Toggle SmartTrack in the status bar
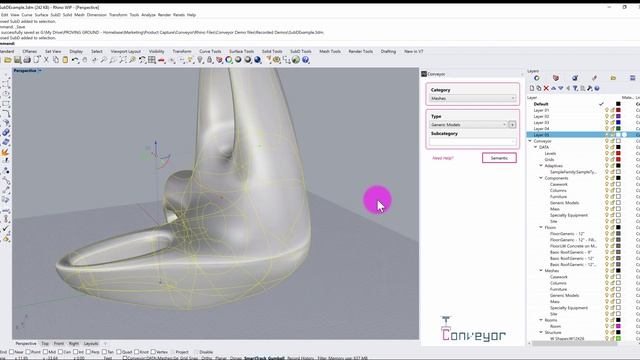 256,358
